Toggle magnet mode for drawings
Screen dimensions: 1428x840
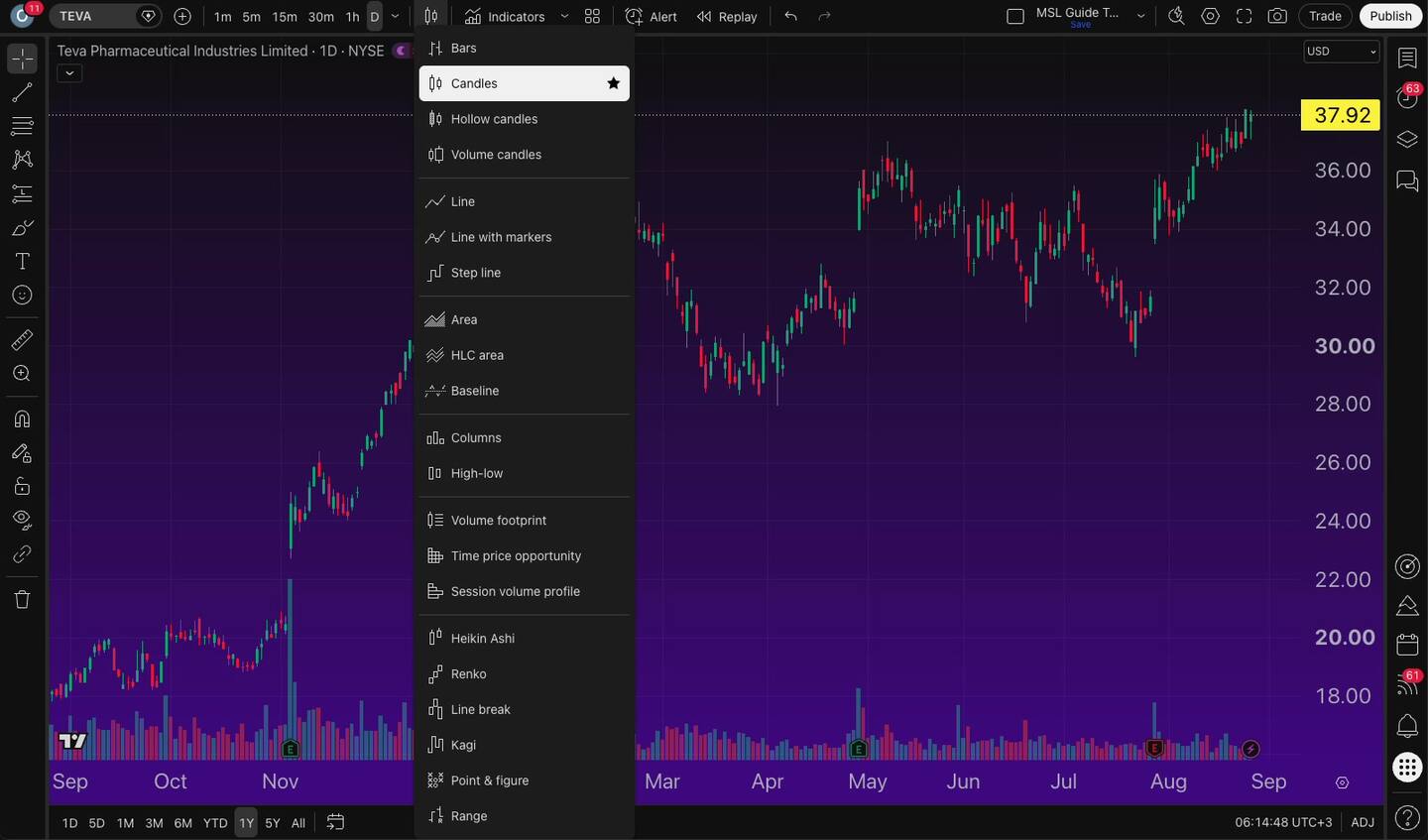coord(22,419)
